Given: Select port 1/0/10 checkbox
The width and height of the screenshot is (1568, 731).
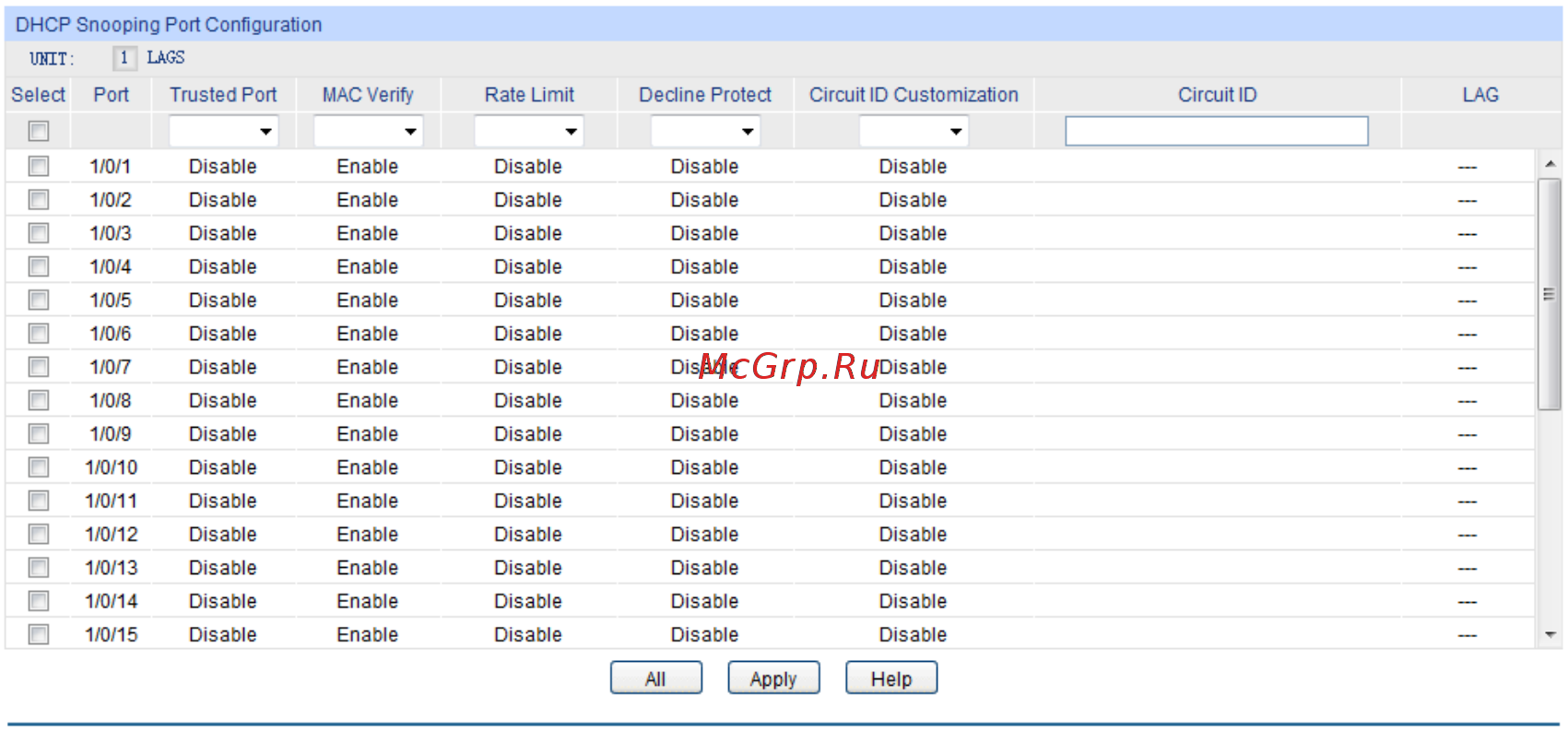Looking at the screenshot, I should tap(39, 466).
